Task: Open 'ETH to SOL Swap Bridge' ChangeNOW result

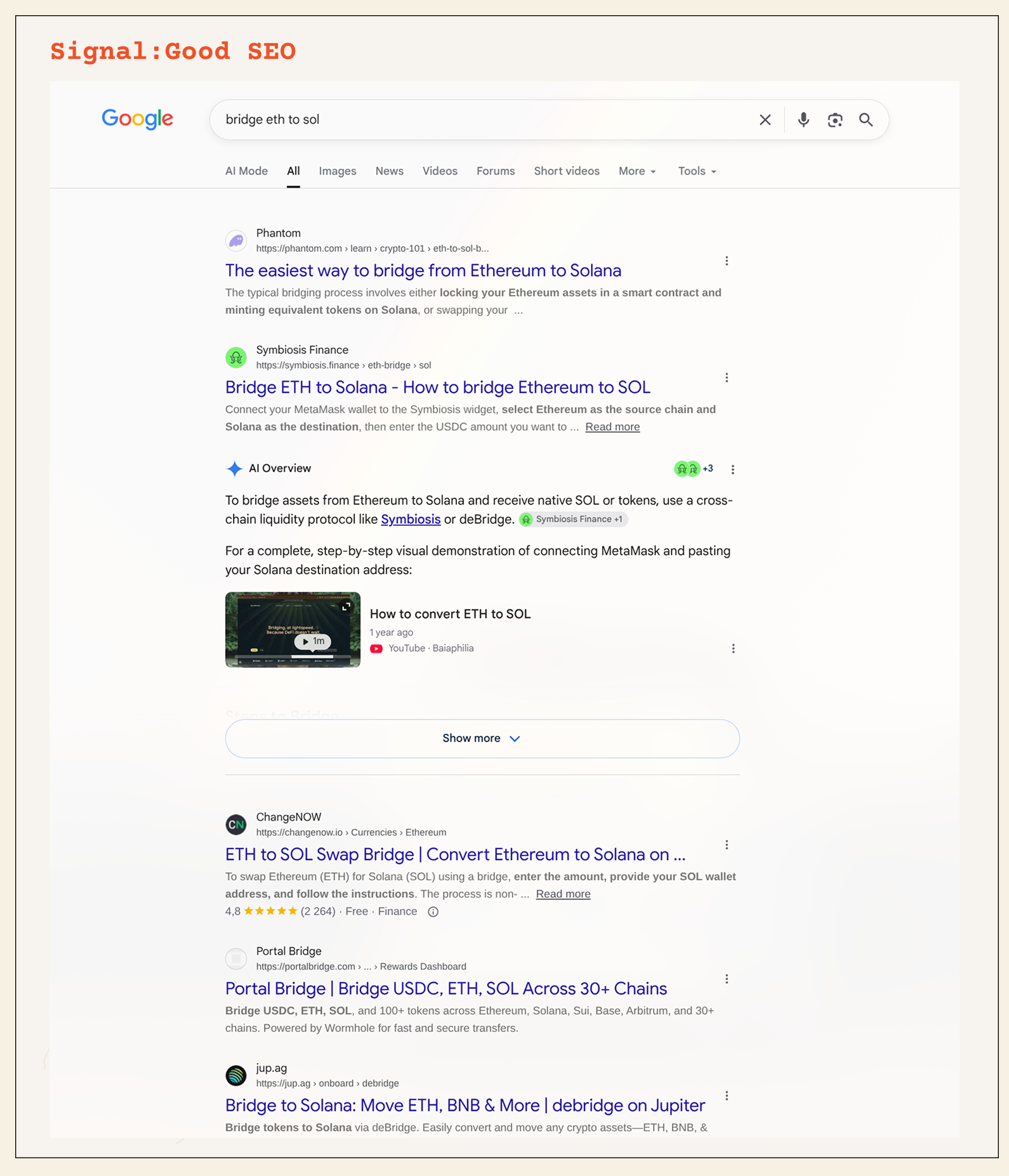Action: click(x=455, y=854)
